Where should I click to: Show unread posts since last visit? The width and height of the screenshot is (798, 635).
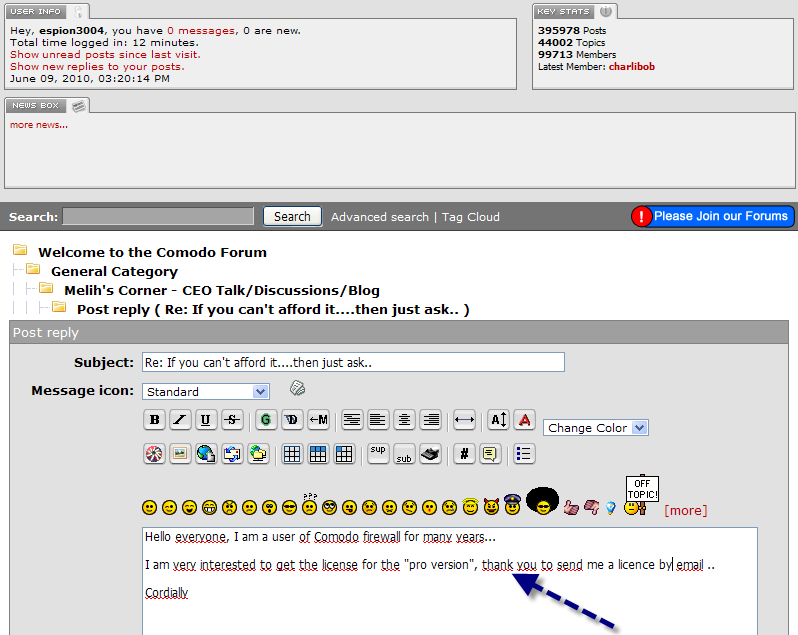point(105,54)
